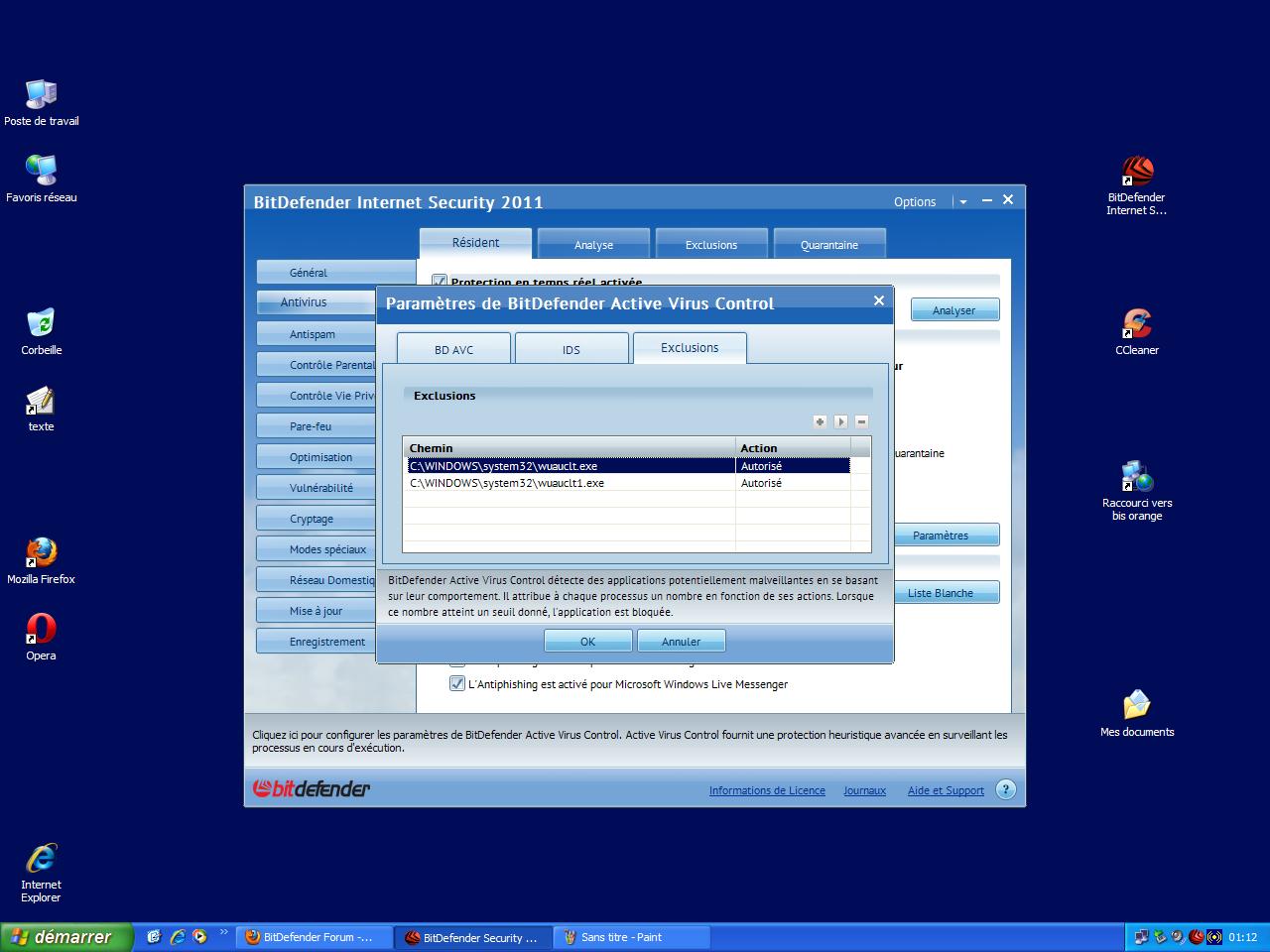1270x952 pixels.
Task: Select the Raccourci vers bis orange icon
Action: coord(1137,491)
